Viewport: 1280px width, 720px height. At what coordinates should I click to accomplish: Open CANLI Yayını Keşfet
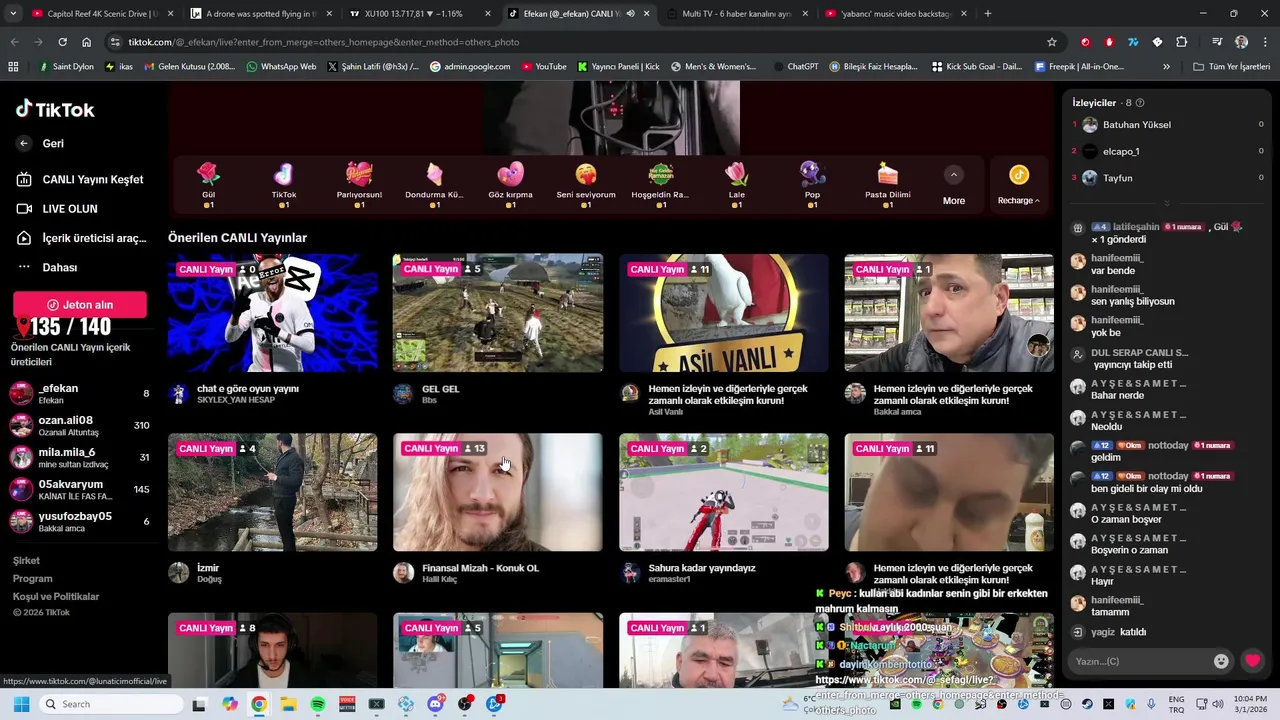[x=80, y=179]
